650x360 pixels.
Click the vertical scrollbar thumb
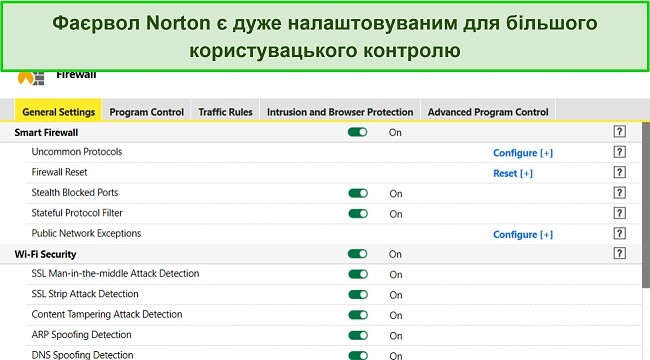pos(646,204)
